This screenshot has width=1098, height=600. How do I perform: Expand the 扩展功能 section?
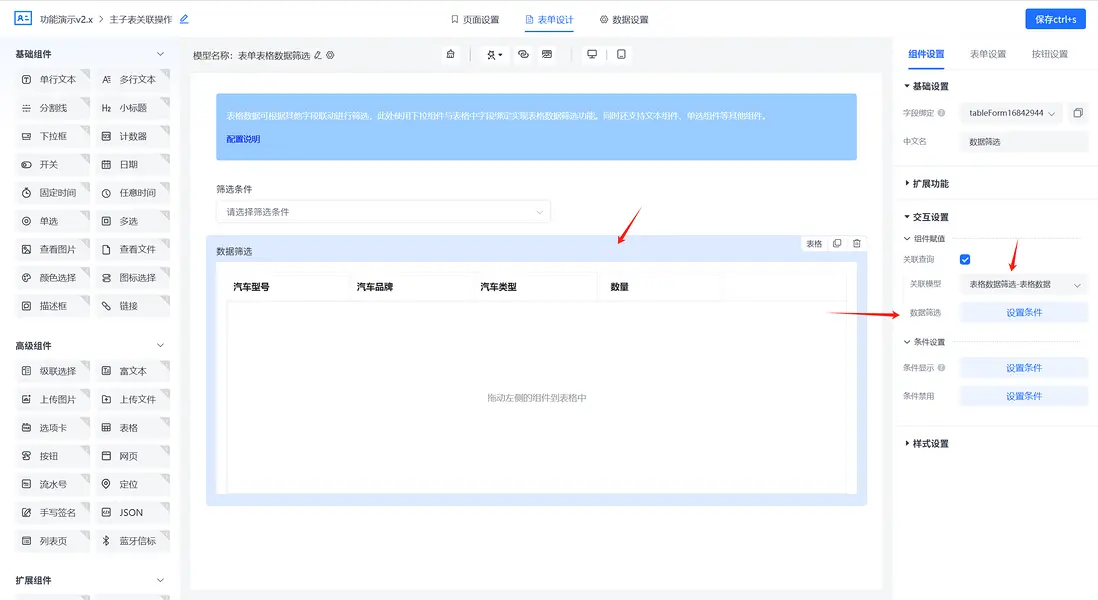[926, 183]
